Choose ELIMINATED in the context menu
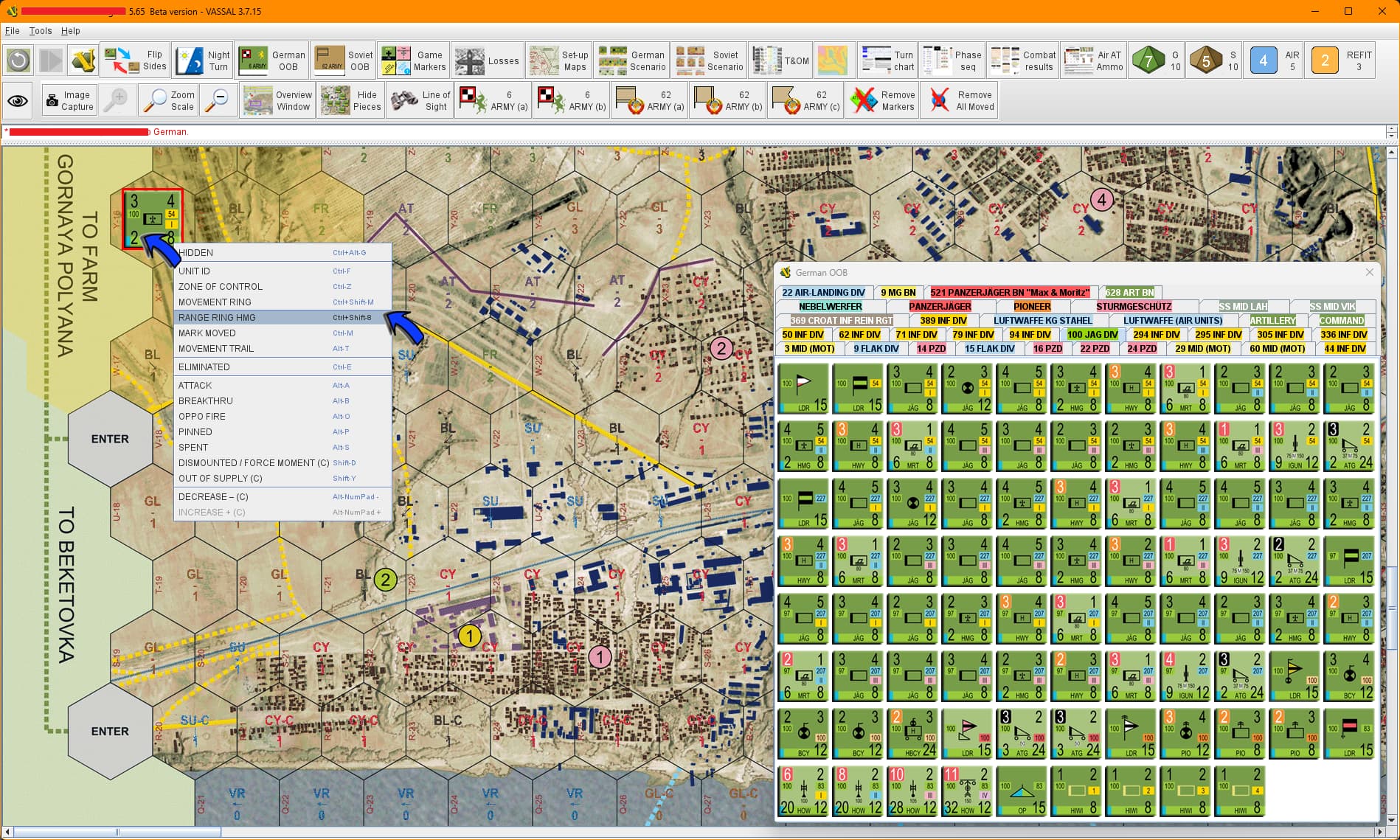 204,367
